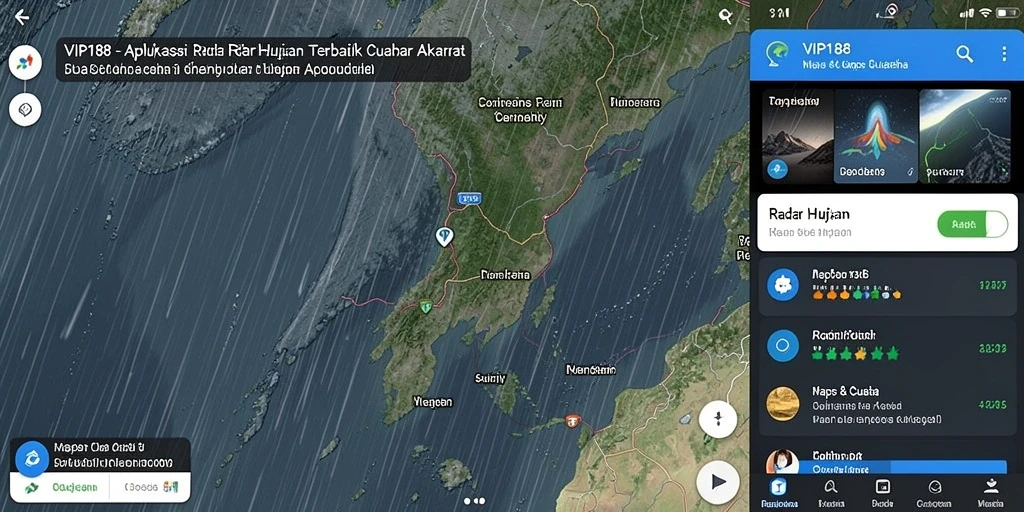Image resolution: width=1024 pixels, height=512 pixels.
Task: Select the green value at the end of the first list row
Action: click(x=993, y=285)
